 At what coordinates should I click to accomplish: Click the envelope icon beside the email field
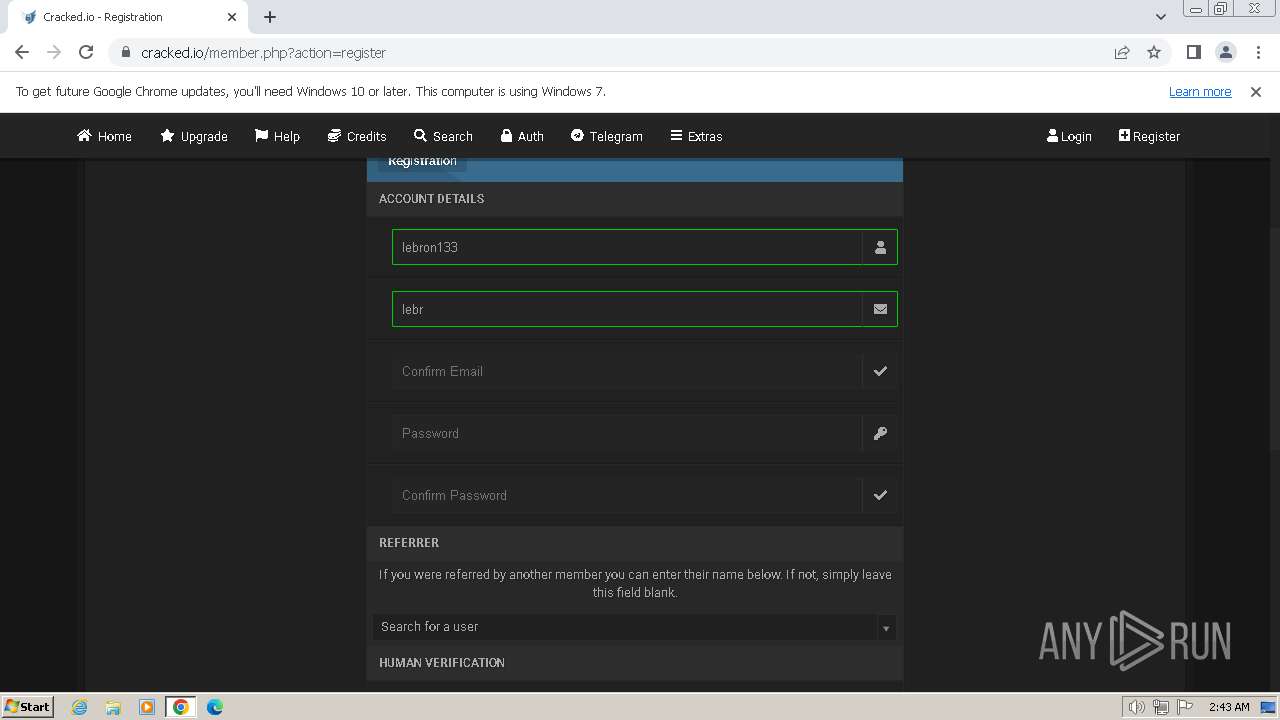pyautogui.click(x=880, y=309)
